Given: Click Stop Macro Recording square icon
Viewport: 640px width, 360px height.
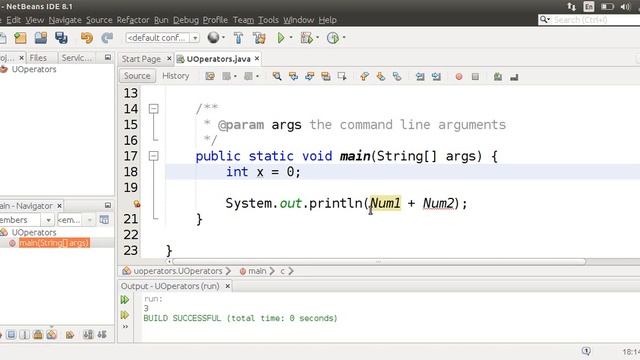Looking at the screenshot, I should (475, 76).
